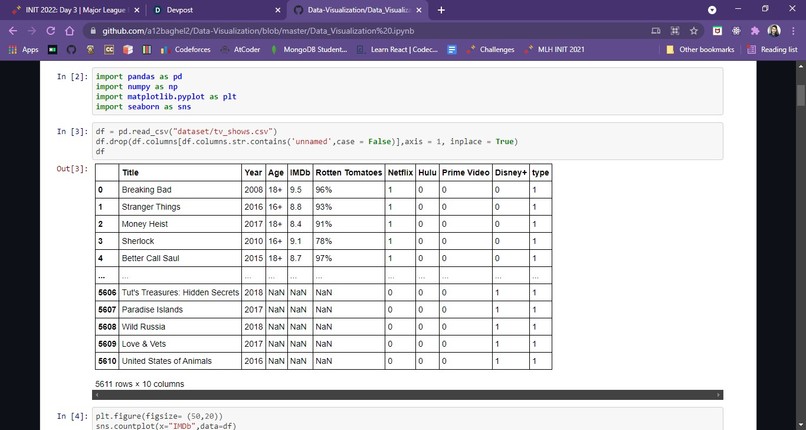Screen dimensions: 806x430
Task: Open the Apps bookmarks shortcut
Action: coord(24,50)
